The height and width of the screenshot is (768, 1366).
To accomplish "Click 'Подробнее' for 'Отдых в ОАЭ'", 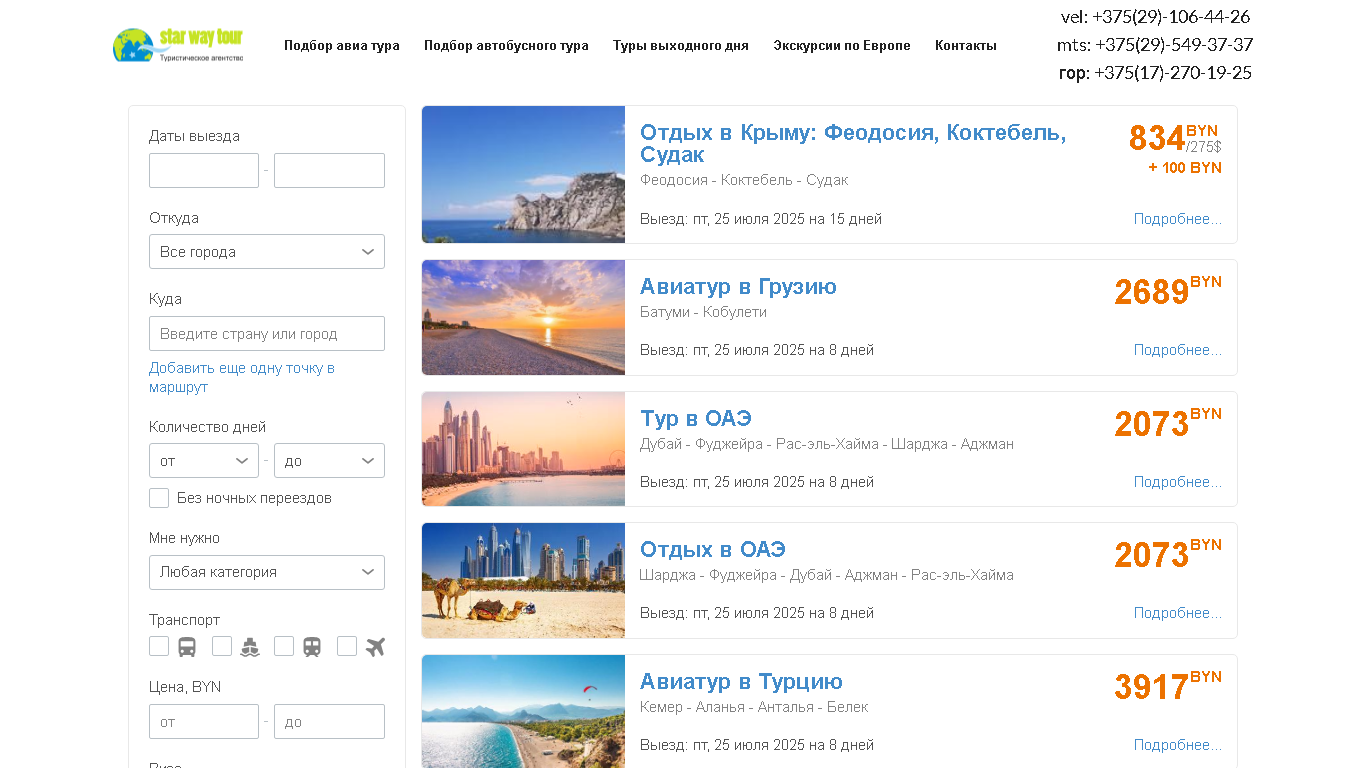I will pos(1178,613).
